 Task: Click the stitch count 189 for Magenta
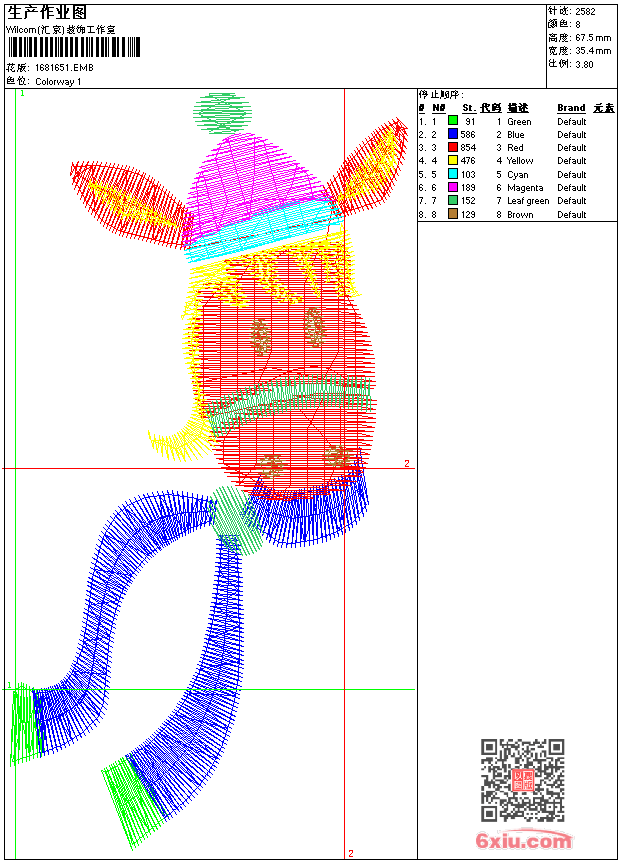tap(468, 188)
